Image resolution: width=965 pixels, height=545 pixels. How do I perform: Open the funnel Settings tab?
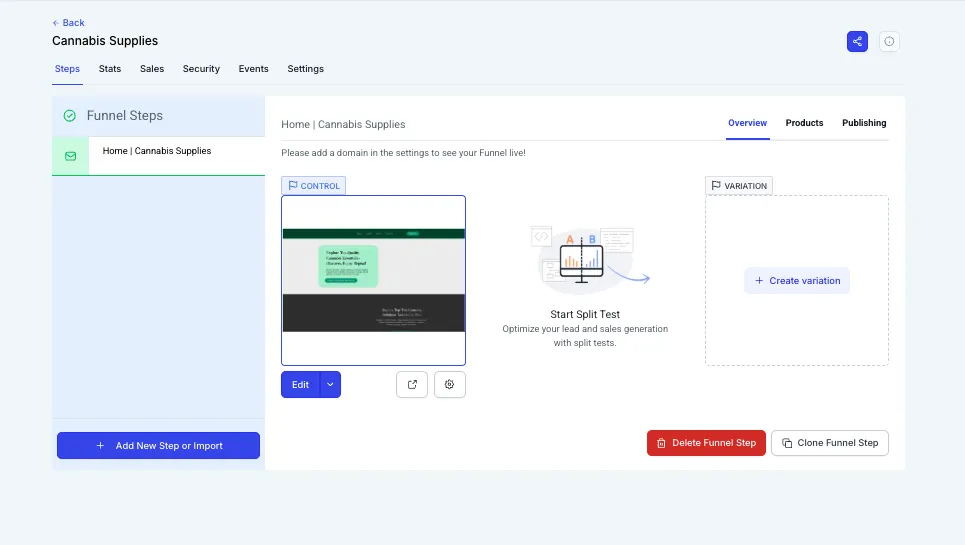pyautogui.click(x=305, y=69)
